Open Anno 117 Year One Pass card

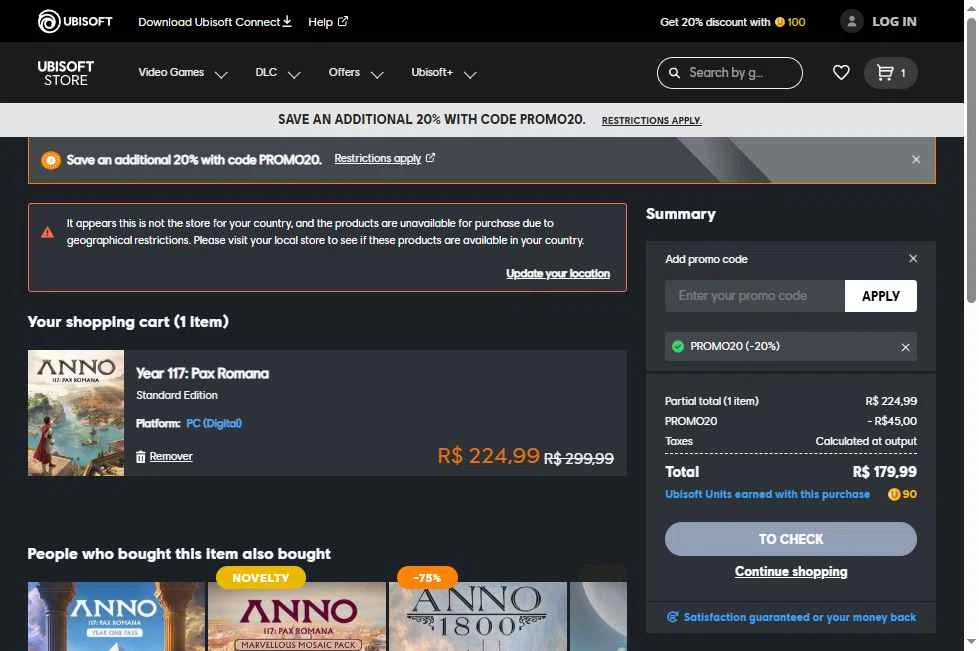[x=116, y=616]
